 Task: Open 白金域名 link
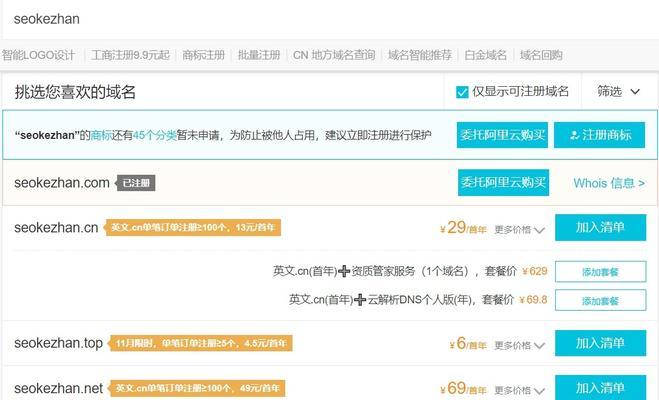click(x=485, y=55)
